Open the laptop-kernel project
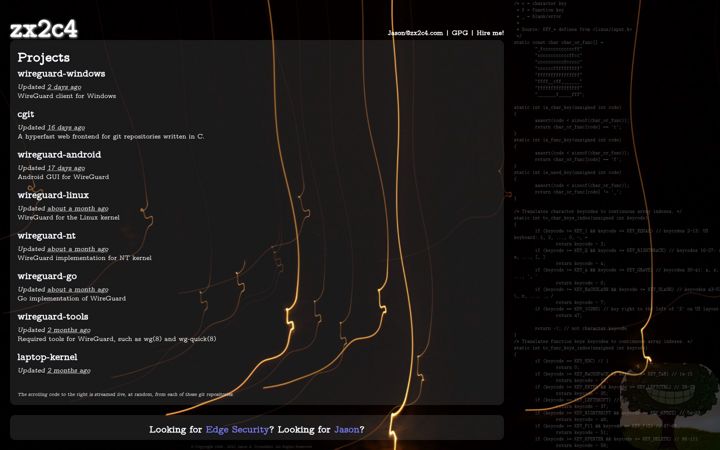 click(47, 357)
